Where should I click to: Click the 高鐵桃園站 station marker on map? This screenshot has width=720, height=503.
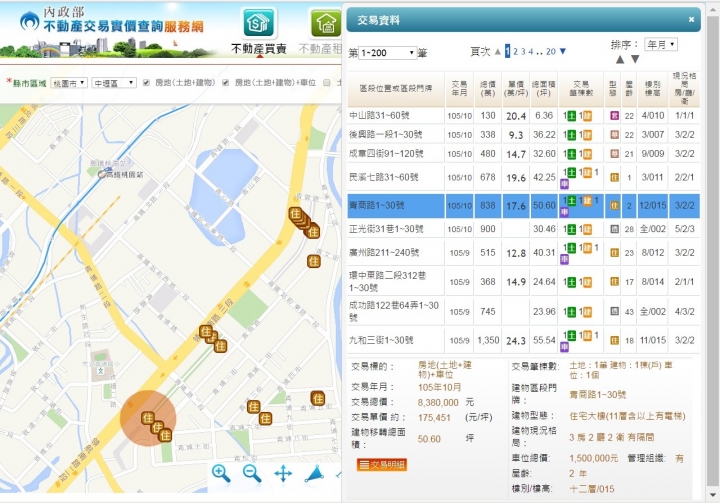102,174
